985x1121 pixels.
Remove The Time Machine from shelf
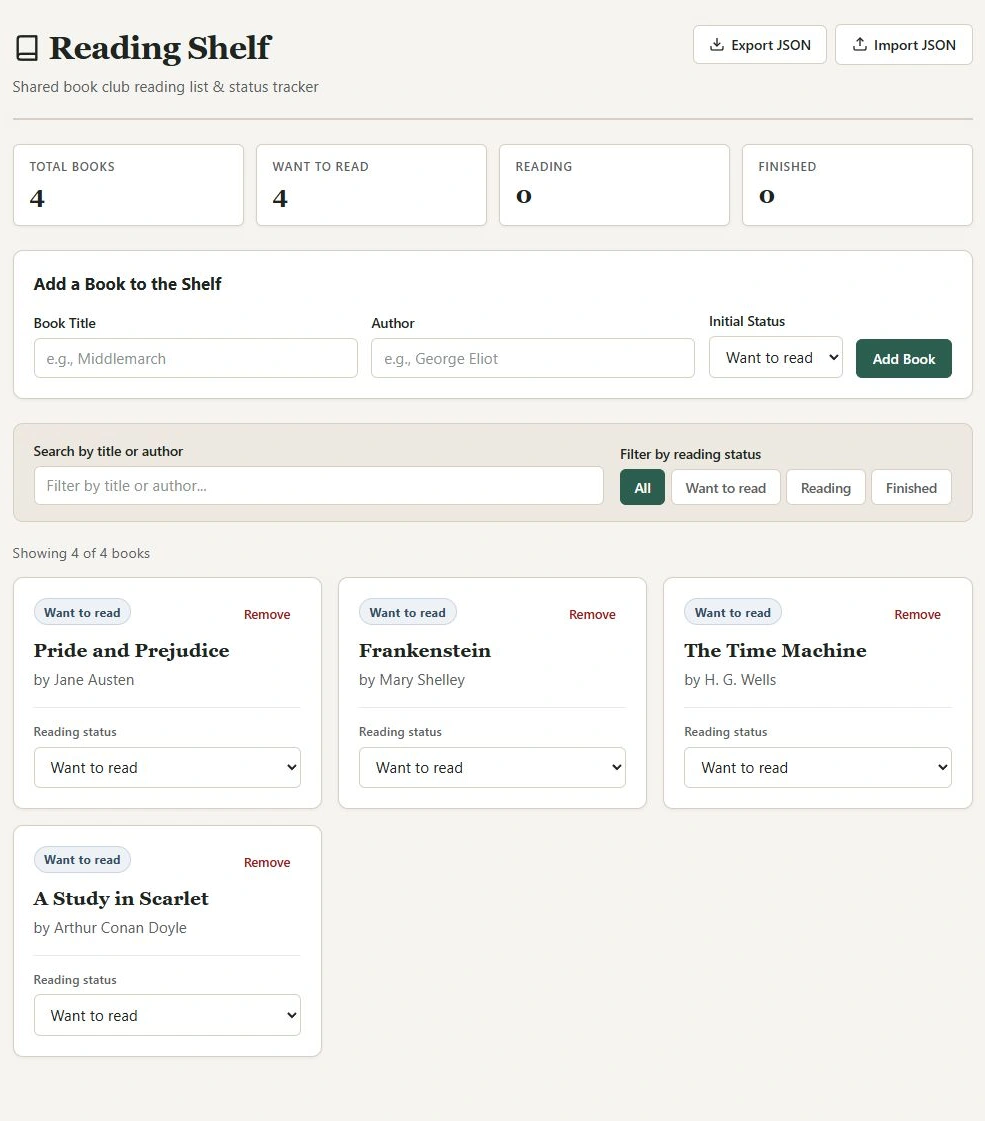coord(917,614)
